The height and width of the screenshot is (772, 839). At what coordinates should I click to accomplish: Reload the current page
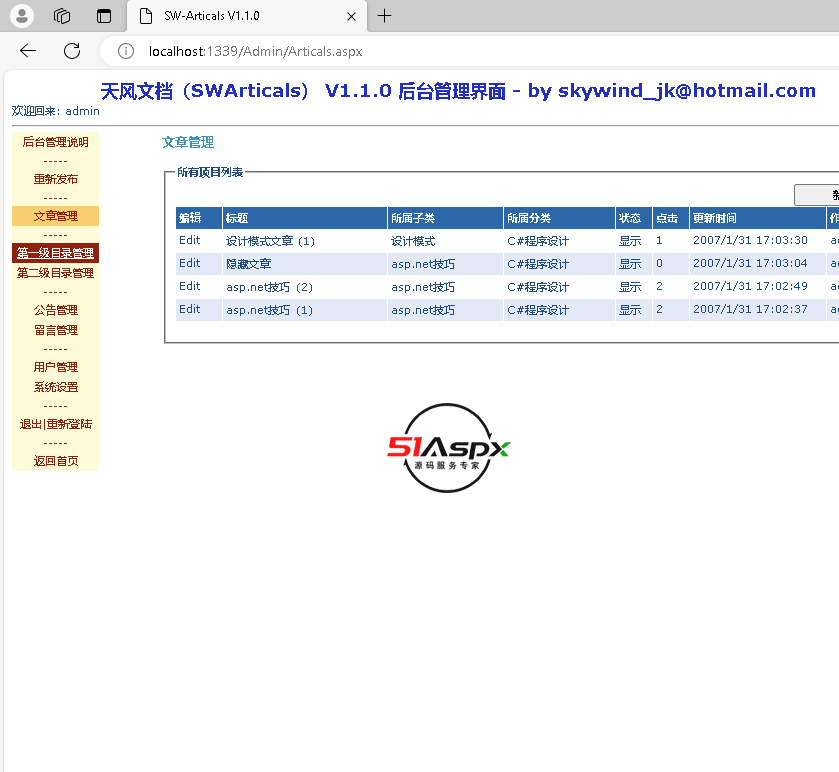tap(72, 51)
